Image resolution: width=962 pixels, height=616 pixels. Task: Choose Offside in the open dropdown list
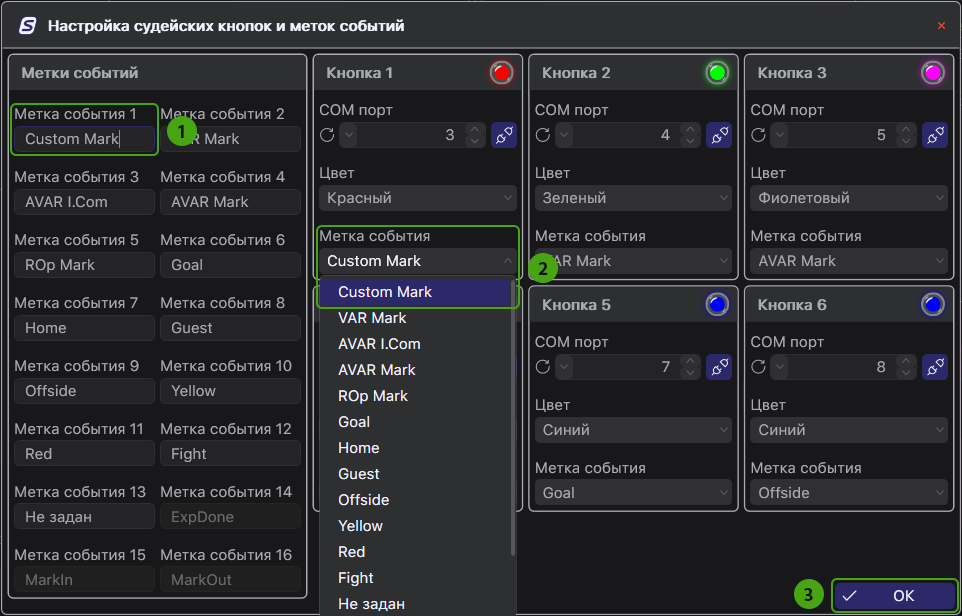(x=364, y=500)
